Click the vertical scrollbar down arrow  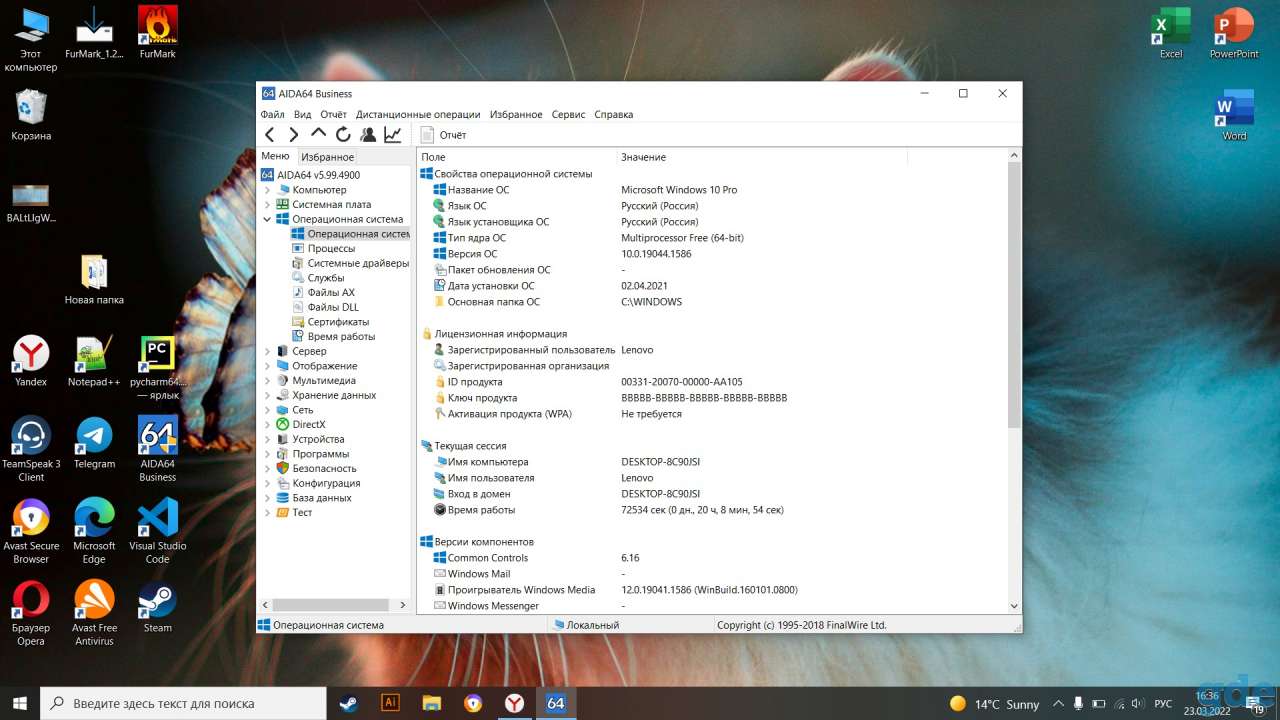(x=1014, y=605)
